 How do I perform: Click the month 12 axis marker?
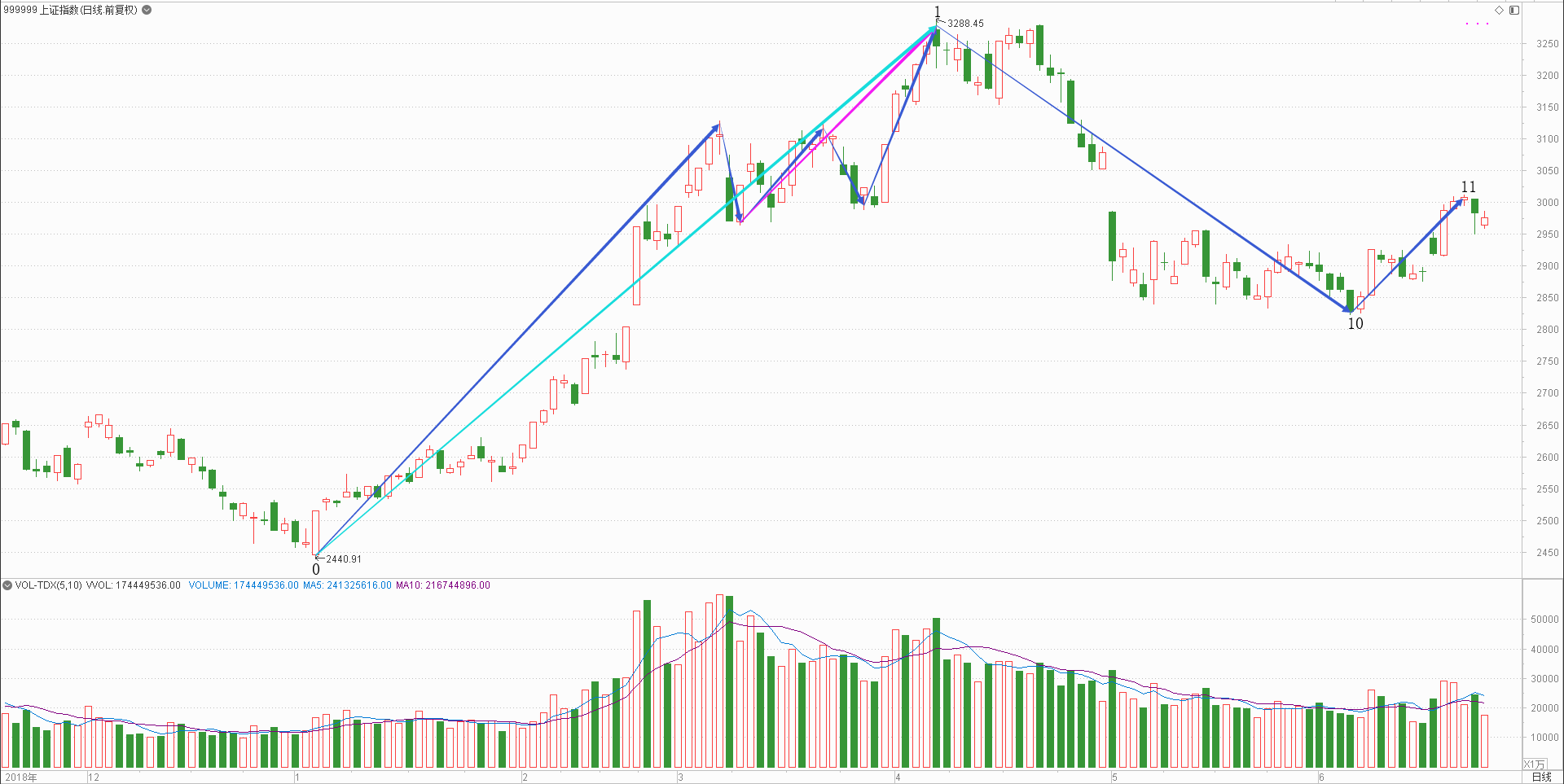tap(94, 777)
